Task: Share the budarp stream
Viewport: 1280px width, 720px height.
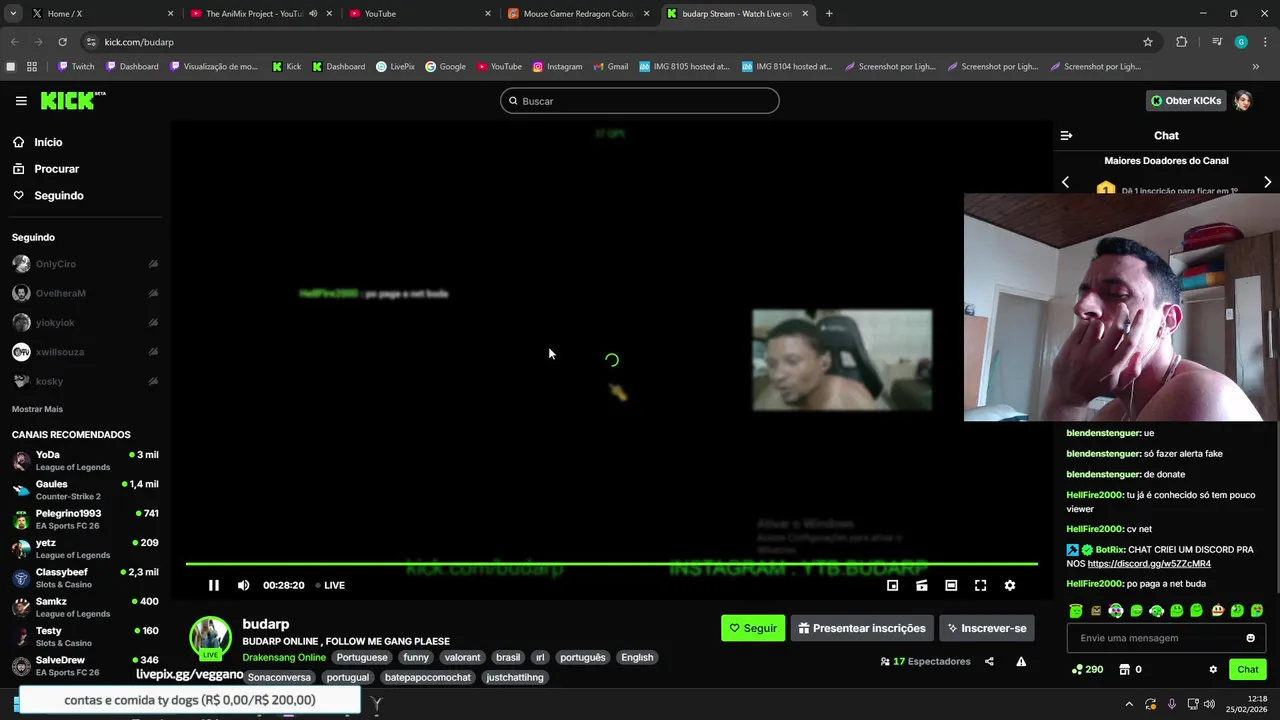Action: click(x=989, y=661)
